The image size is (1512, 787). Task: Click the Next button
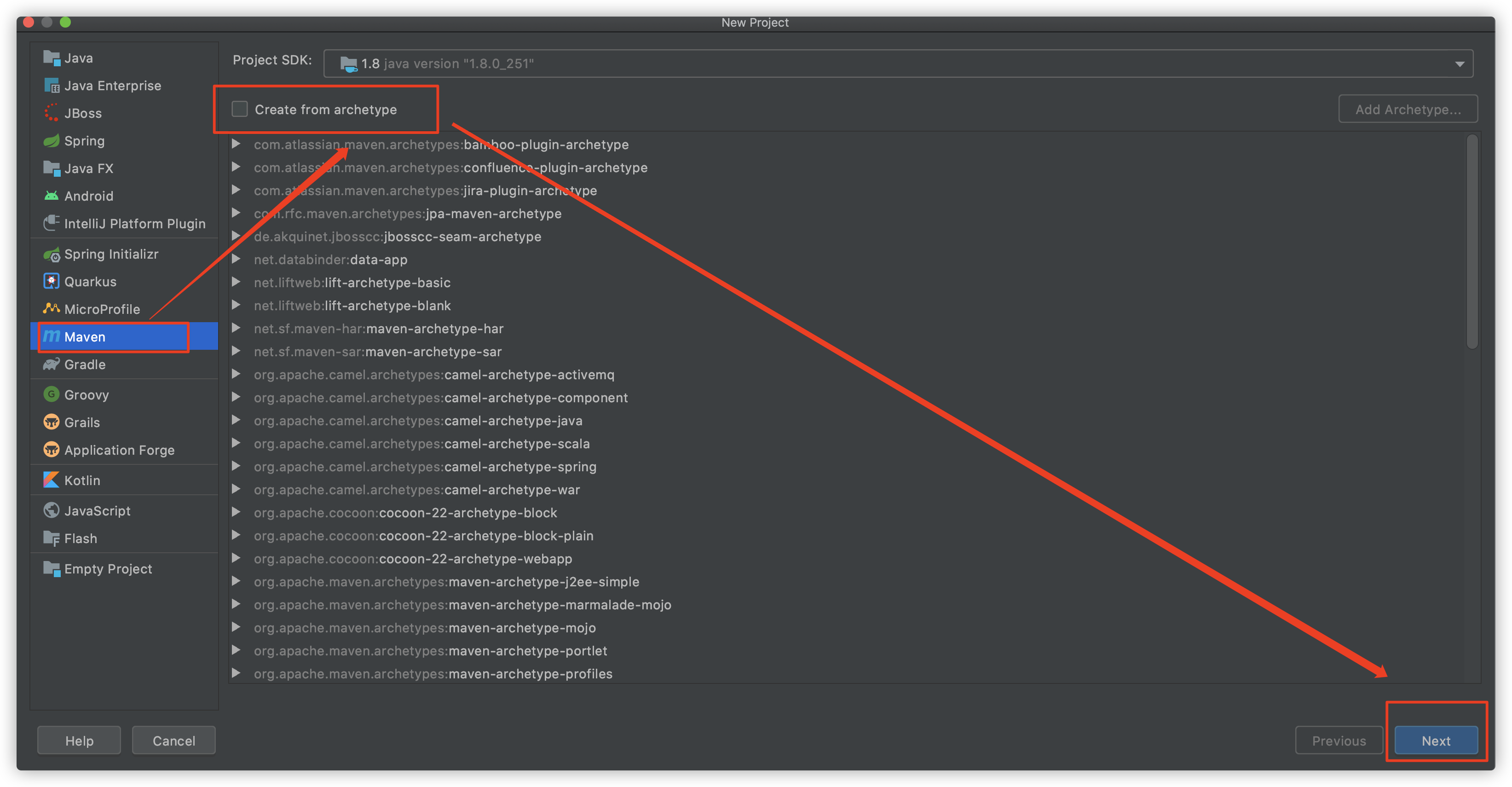(1436, 741)
